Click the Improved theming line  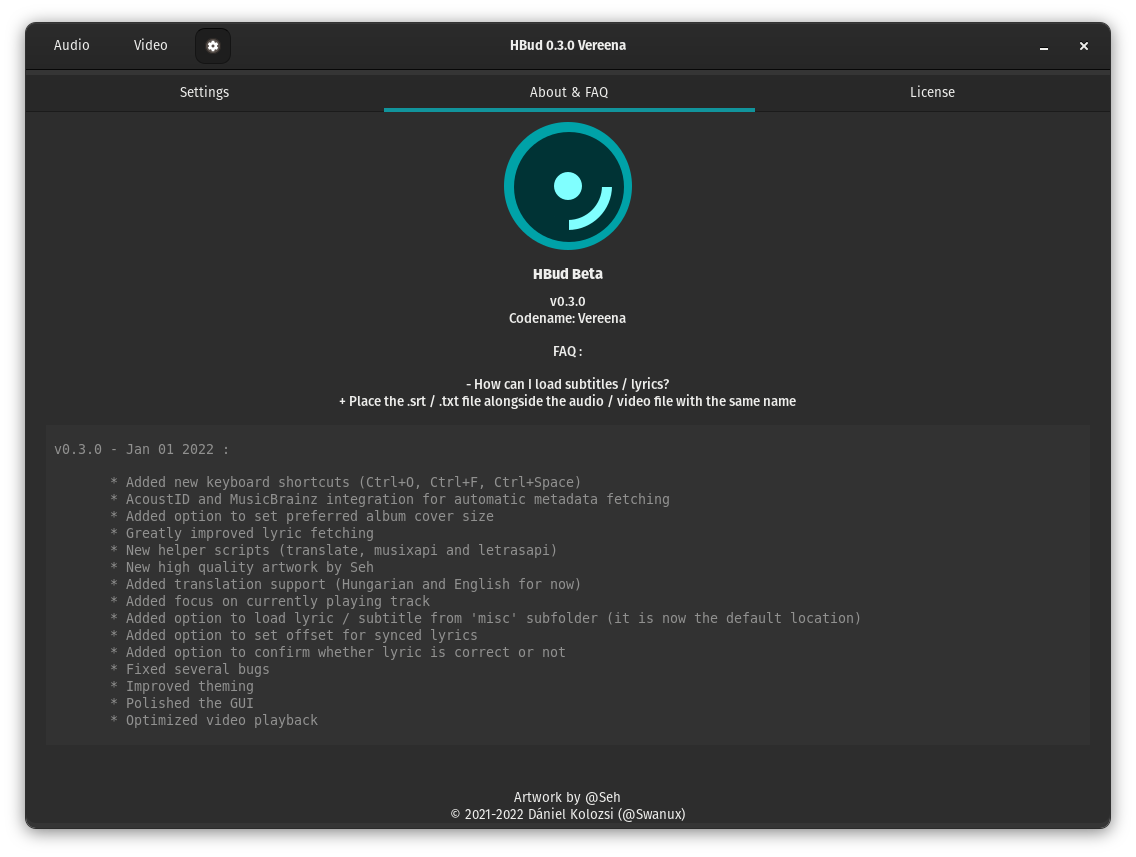coord(182,686)
